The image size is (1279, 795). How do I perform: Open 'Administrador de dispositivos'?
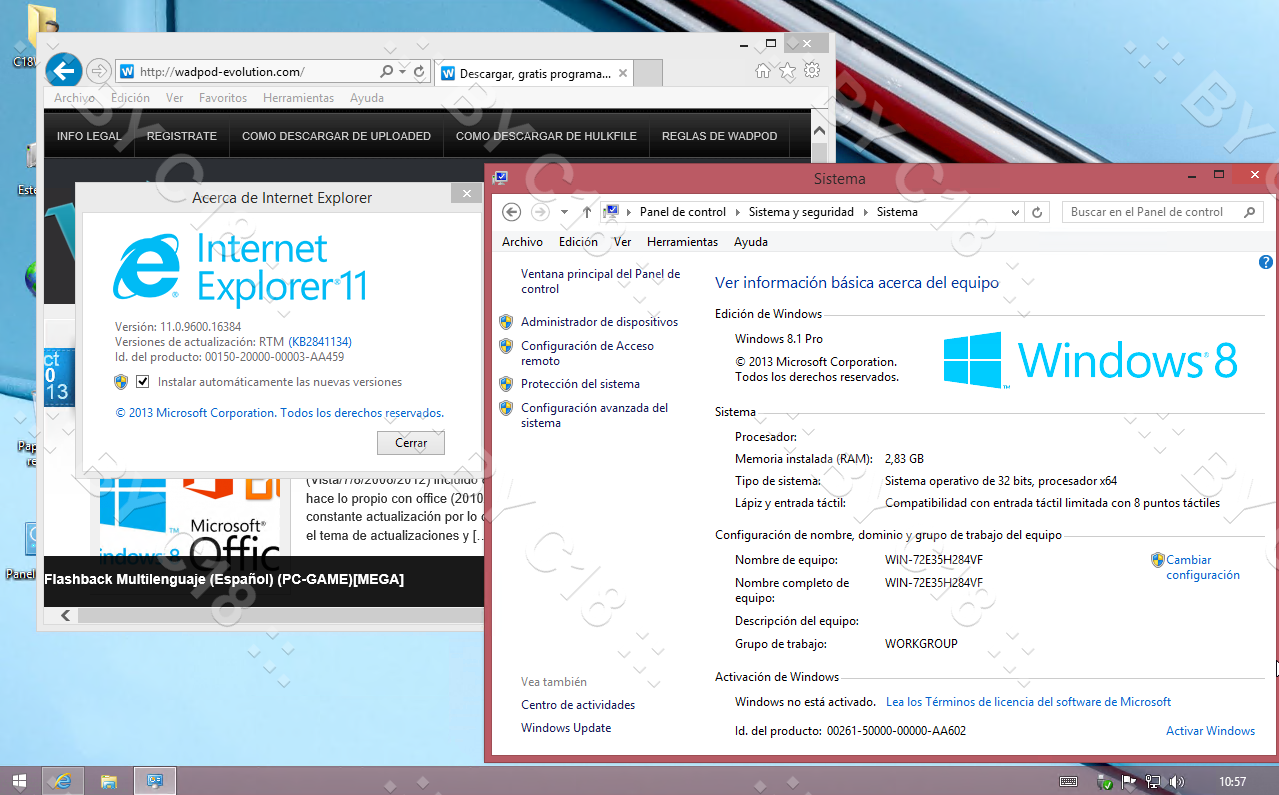(599, 322)
